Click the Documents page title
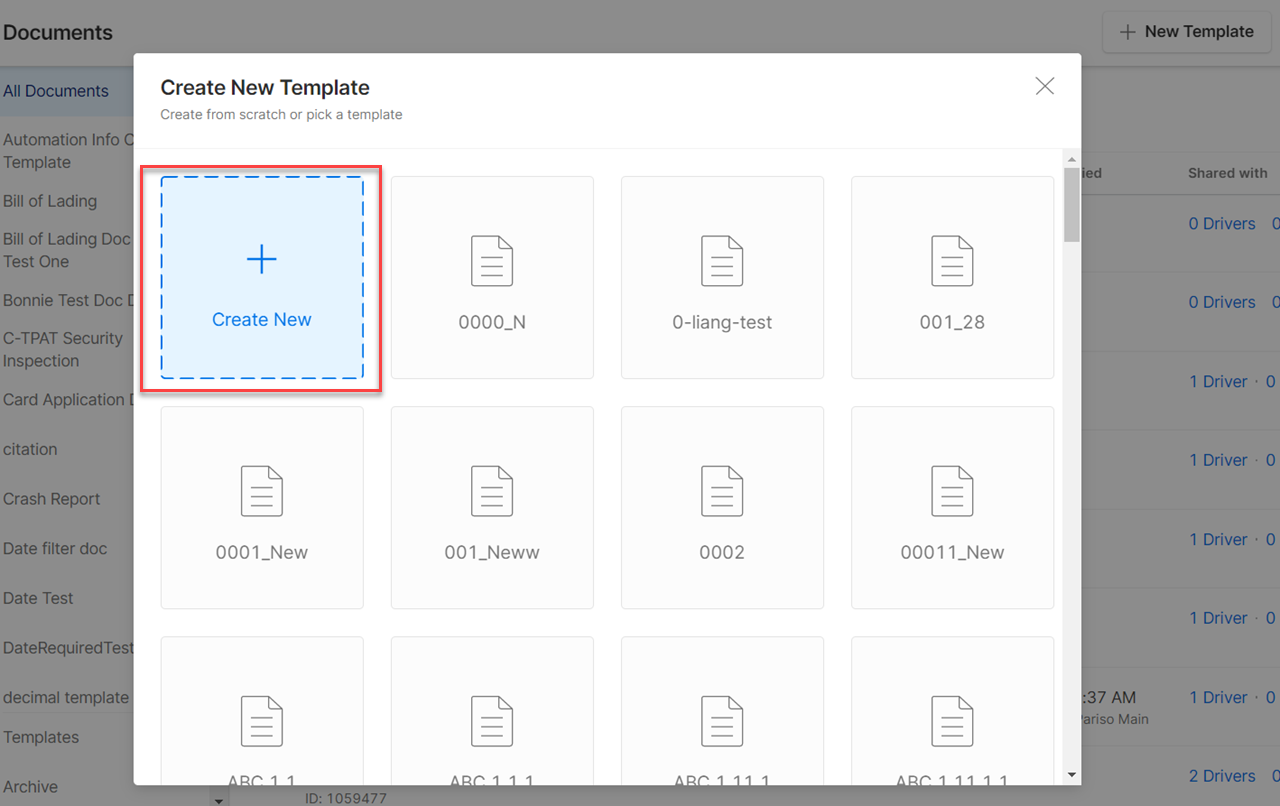This screenshot has width=1280, height=806. click(x=58, y=32)
